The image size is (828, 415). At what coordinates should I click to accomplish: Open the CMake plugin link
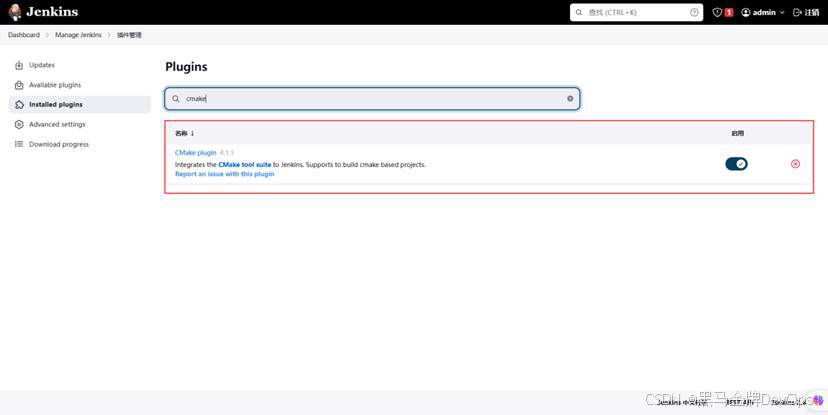pyautogui.click(x=195, y=153)
